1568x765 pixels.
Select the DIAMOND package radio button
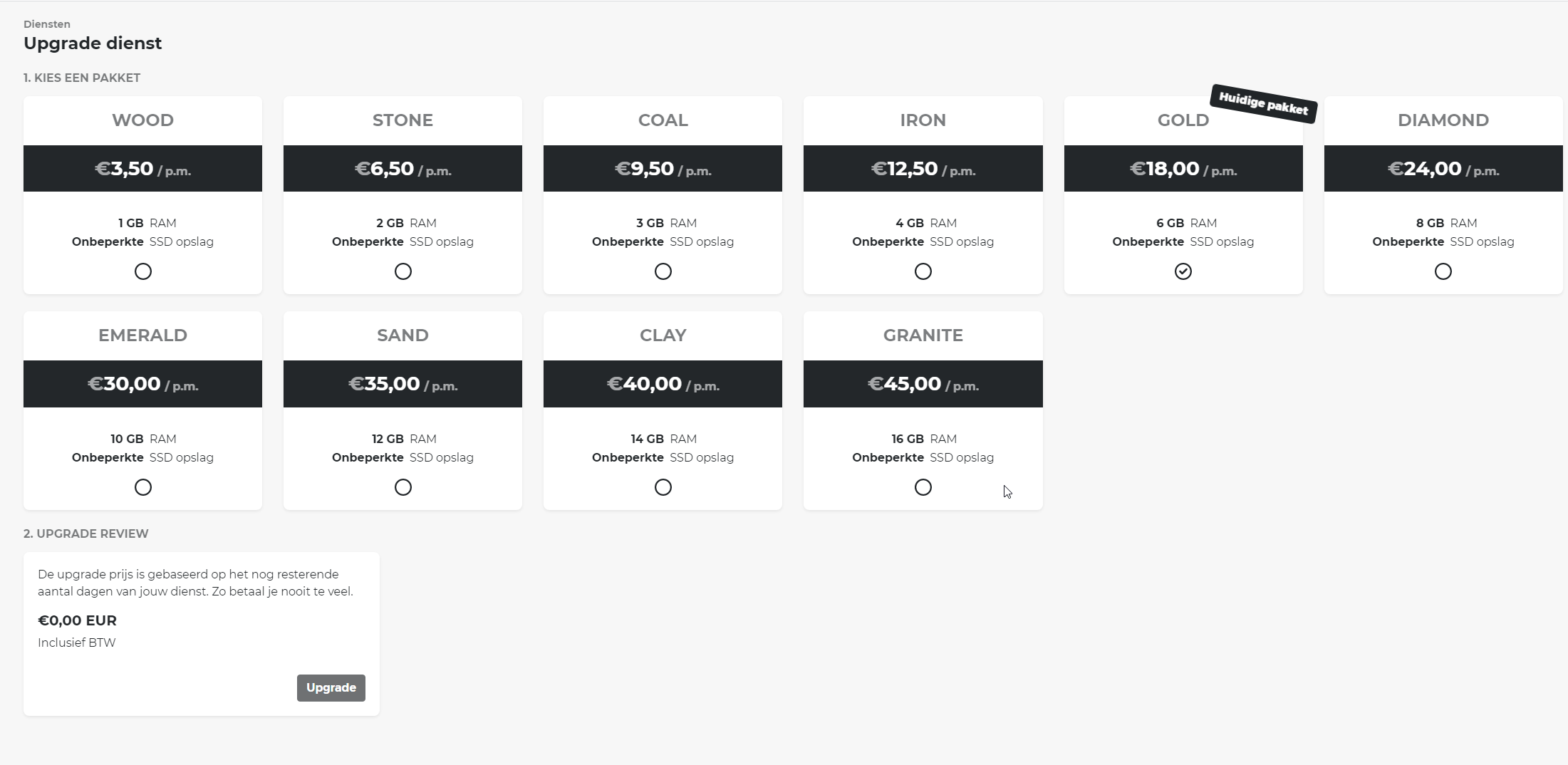pos(1443,271)
